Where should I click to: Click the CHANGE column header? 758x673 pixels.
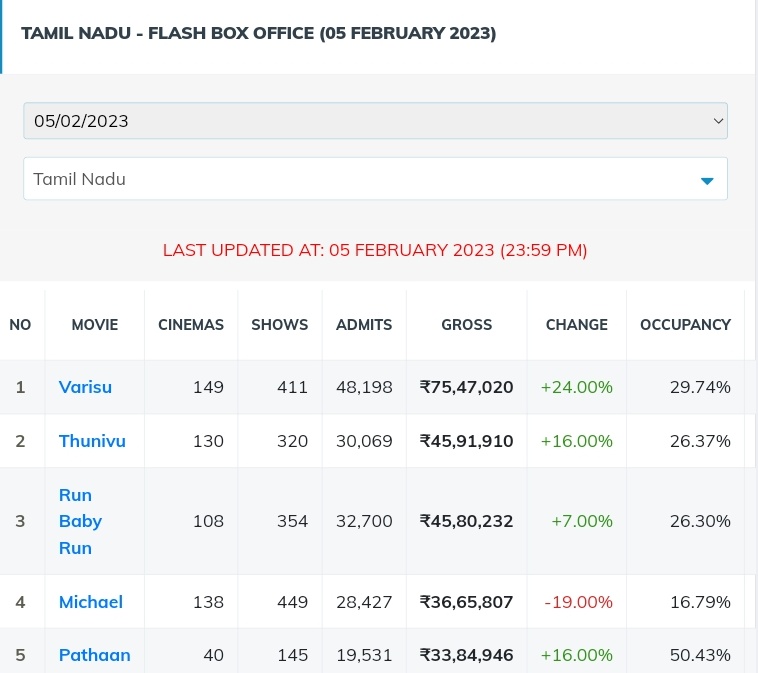click(577, 325)
